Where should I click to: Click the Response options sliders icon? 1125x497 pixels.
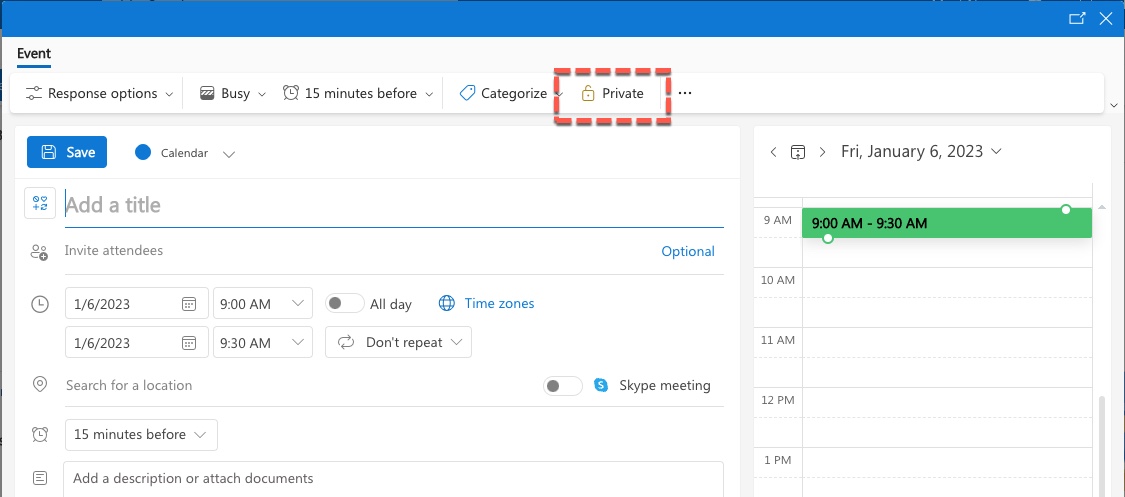coord(34,93)
